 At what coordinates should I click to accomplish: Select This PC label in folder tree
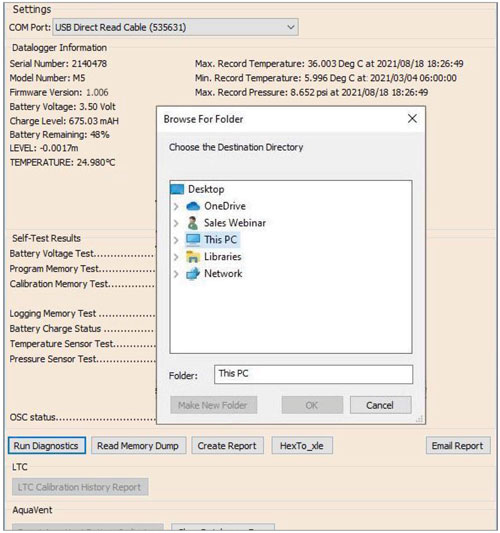point(220,240)
